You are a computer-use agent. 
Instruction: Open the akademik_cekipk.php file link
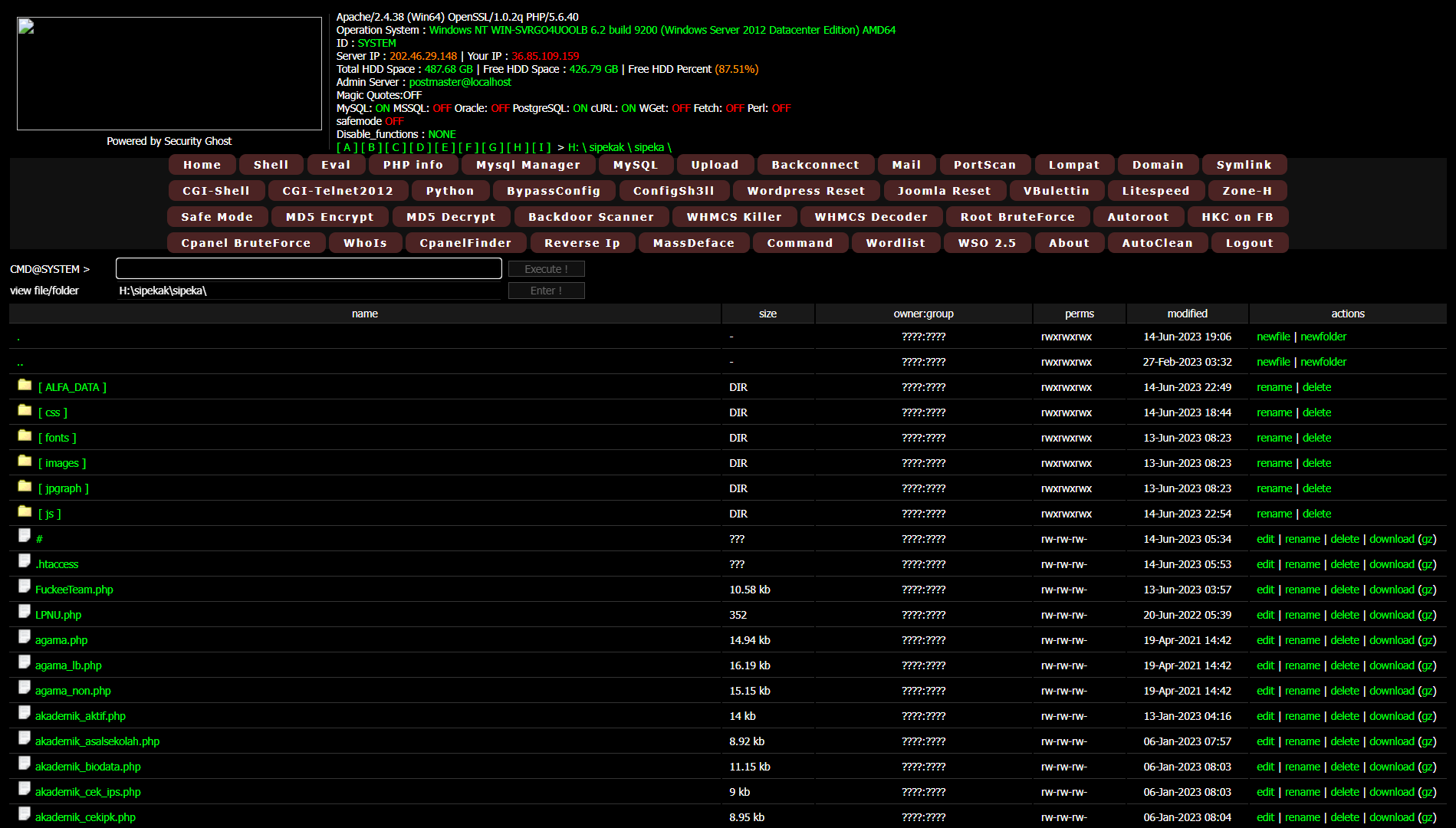coord(85,817)
